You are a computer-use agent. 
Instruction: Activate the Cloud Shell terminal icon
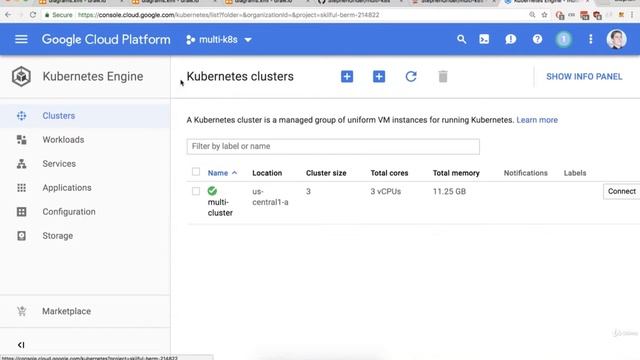point(484,39)
